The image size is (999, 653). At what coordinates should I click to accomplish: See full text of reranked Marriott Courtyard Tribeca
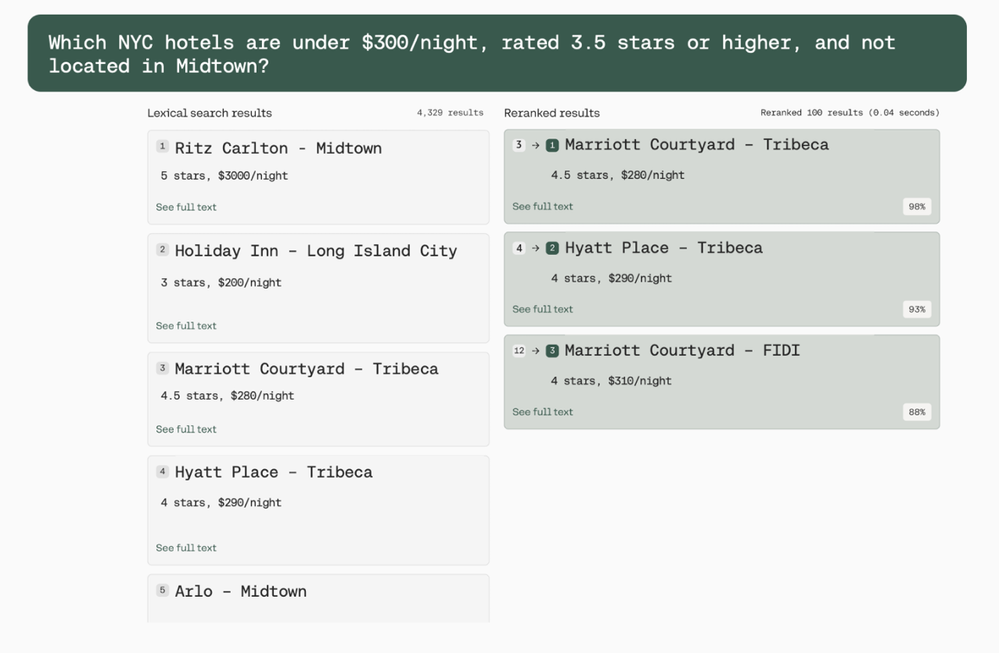click(543, 206)
